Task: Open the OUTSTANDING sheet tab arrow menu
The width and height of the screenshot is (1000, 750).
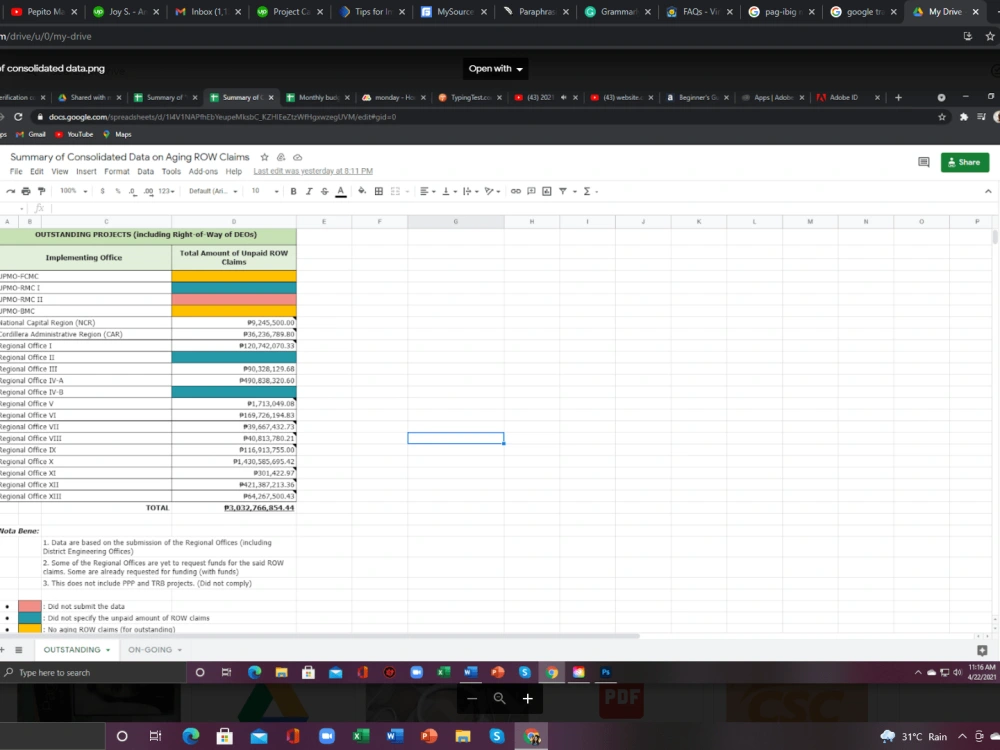Action: coord(108,650)
